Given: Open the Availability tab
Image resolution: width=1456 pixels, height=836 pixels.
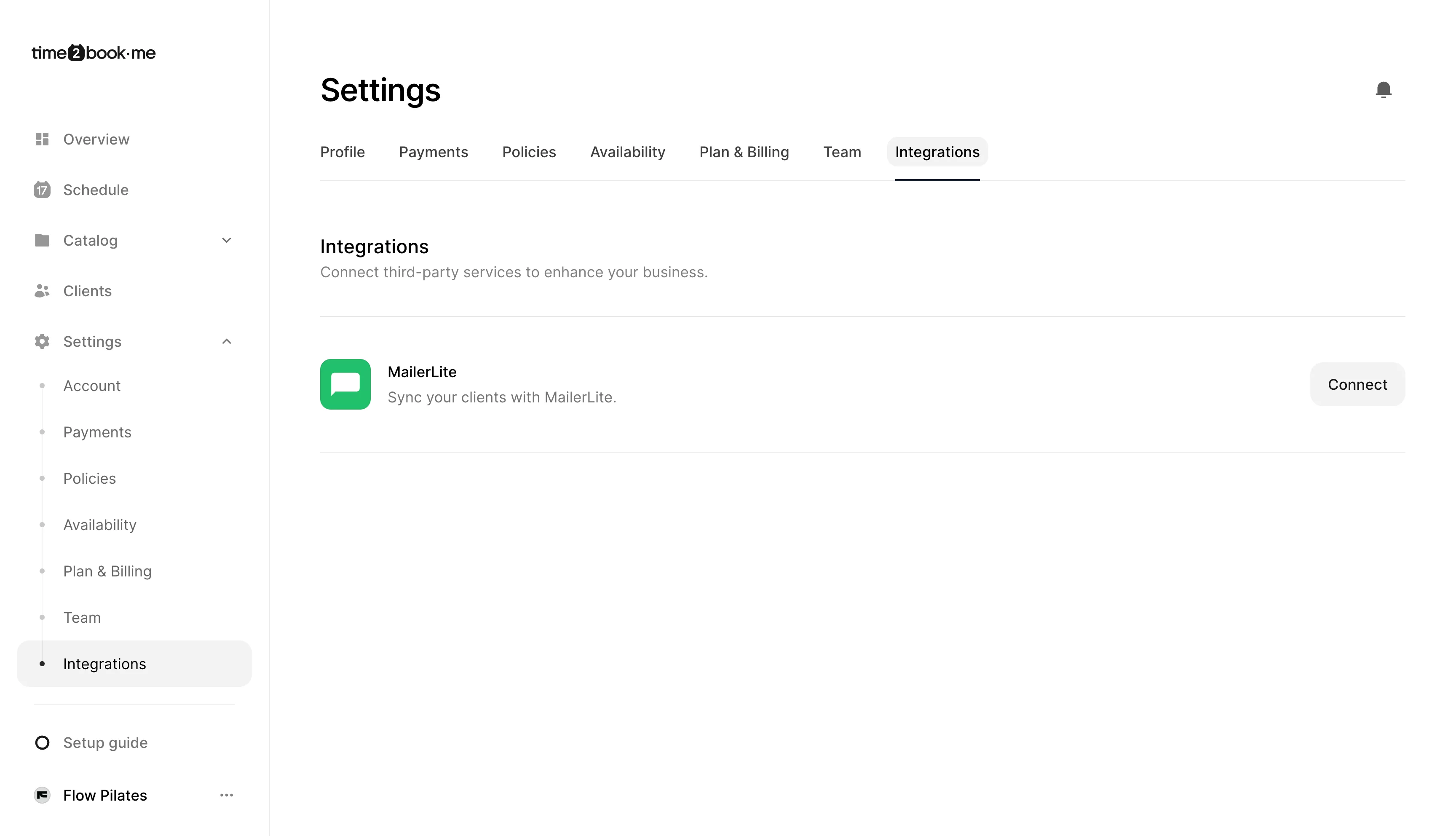Looking at the screenshot, I should click(x=627, y=152).
